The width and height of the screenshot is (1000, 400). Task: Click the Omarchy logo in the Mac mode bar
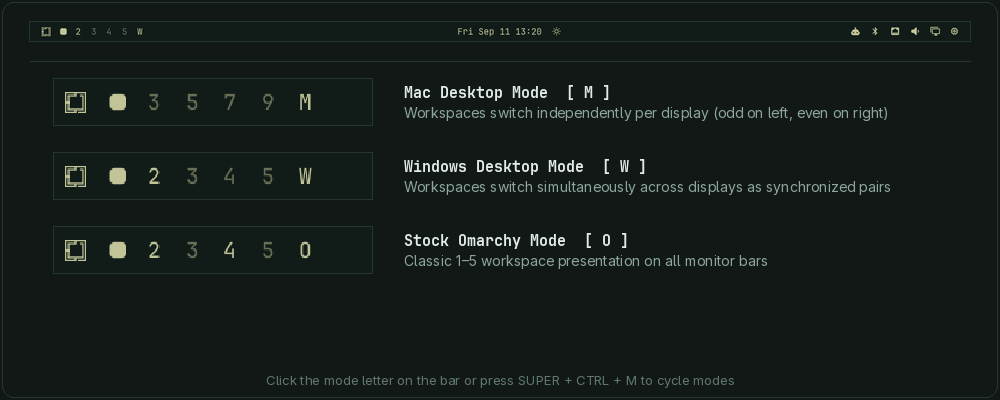75,102
